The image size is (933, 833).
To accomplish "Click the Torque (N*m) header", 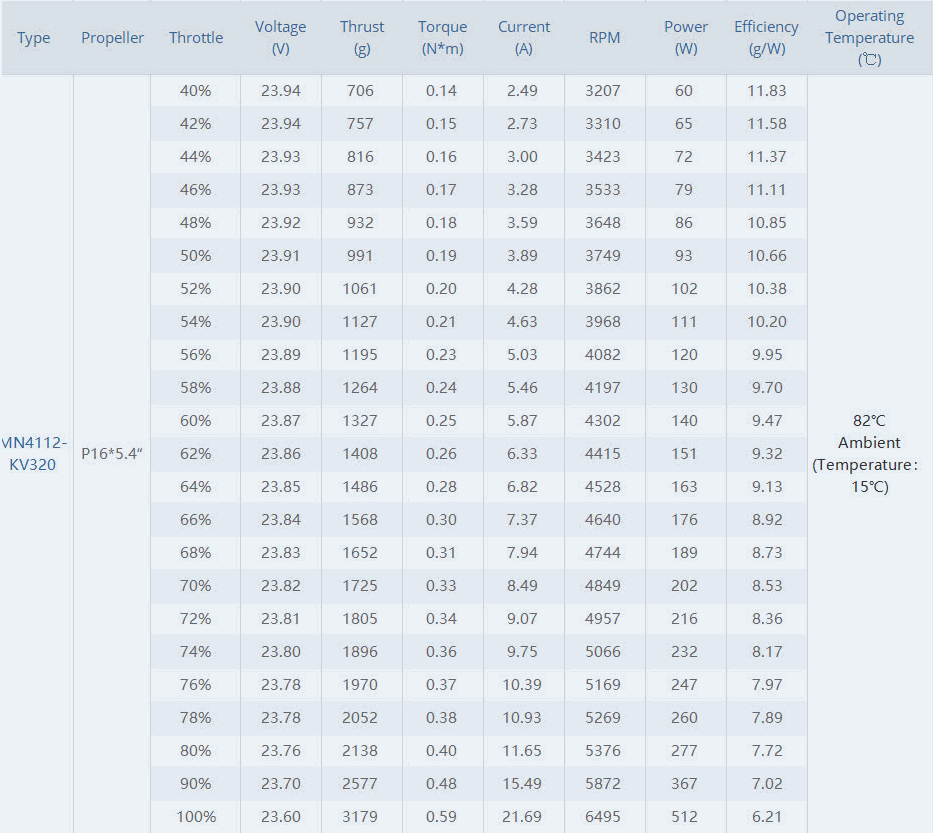I will (442, 37).
